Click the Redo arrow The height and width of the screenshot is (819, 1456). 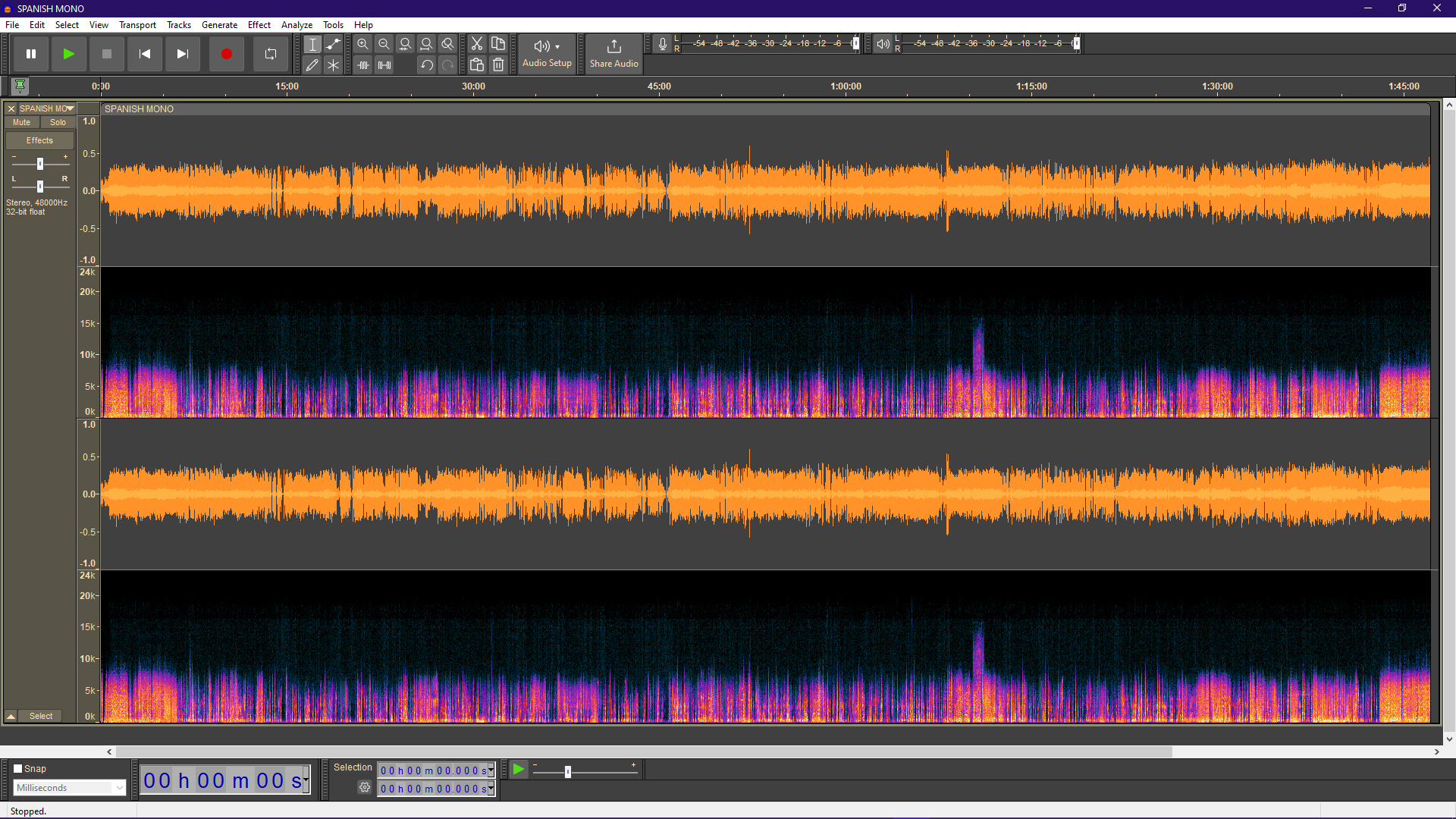pyautogui.click(x=448, y=65)
